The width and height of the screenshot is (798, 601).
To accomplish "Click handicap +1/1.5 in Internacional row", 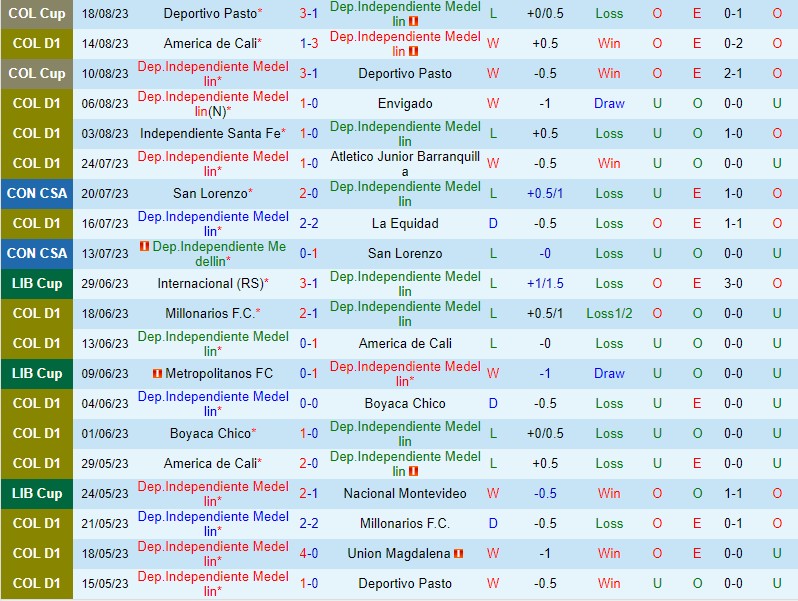I will click(545, 283).
